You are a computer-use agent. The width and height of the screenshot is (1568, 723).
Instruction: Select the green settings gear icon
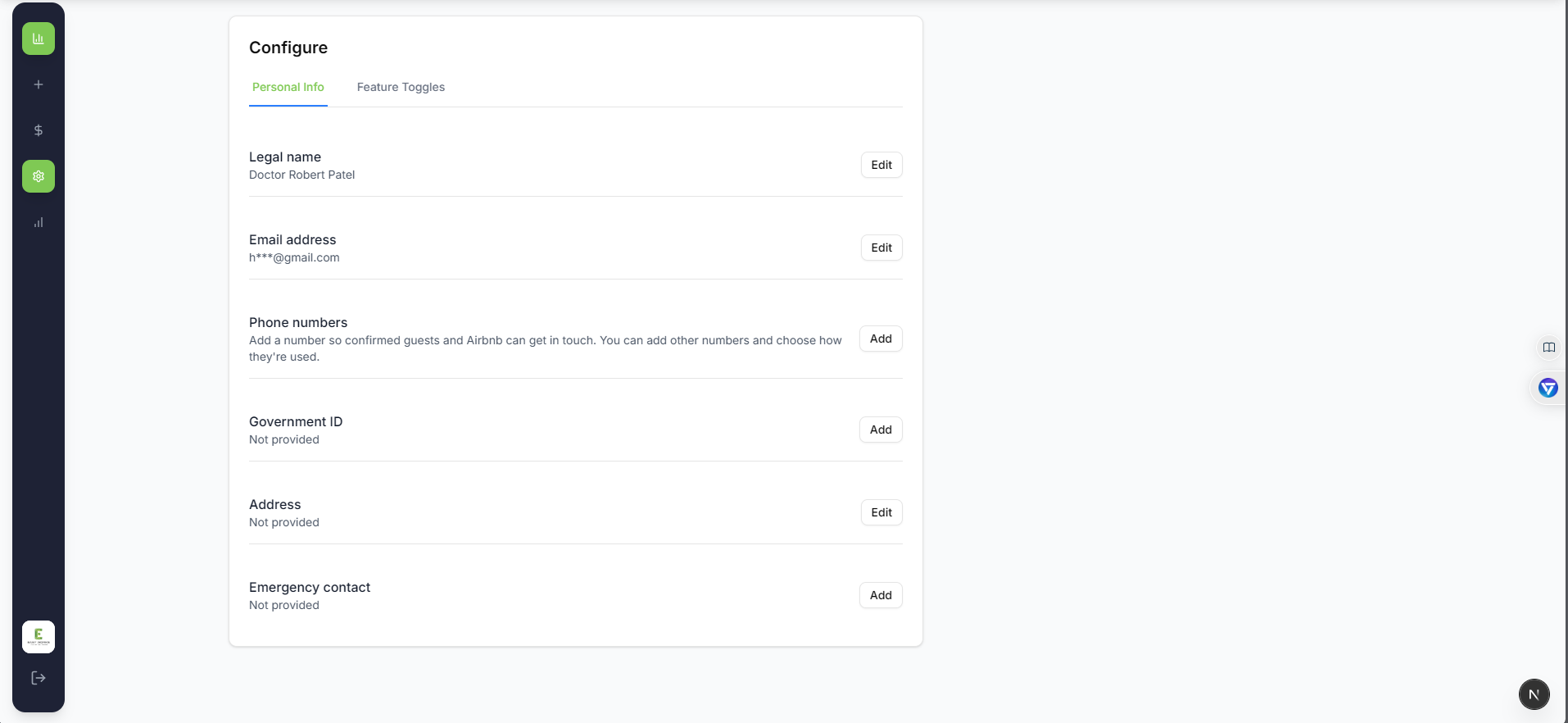tap(39, 176)
